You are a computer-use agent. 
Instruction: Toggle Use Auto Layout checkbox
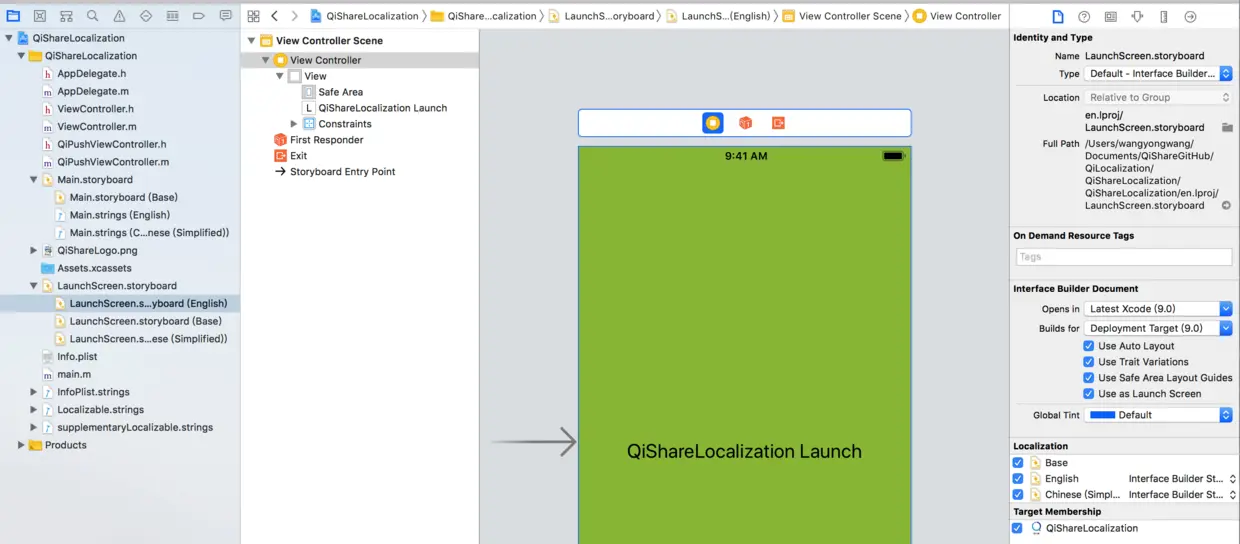pos(1089,346)
